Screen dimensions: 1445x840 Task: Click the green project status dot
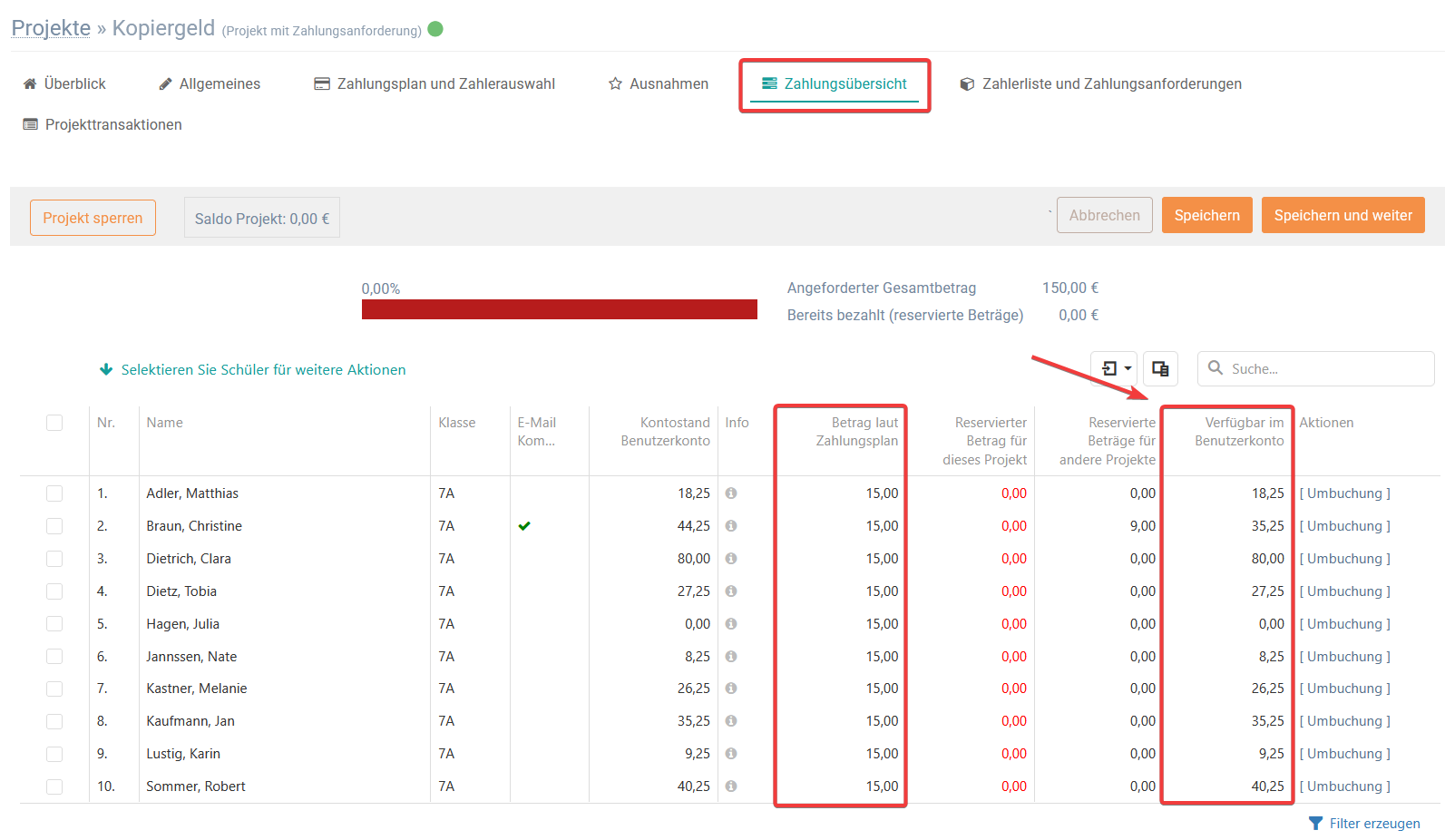[435, 29]
